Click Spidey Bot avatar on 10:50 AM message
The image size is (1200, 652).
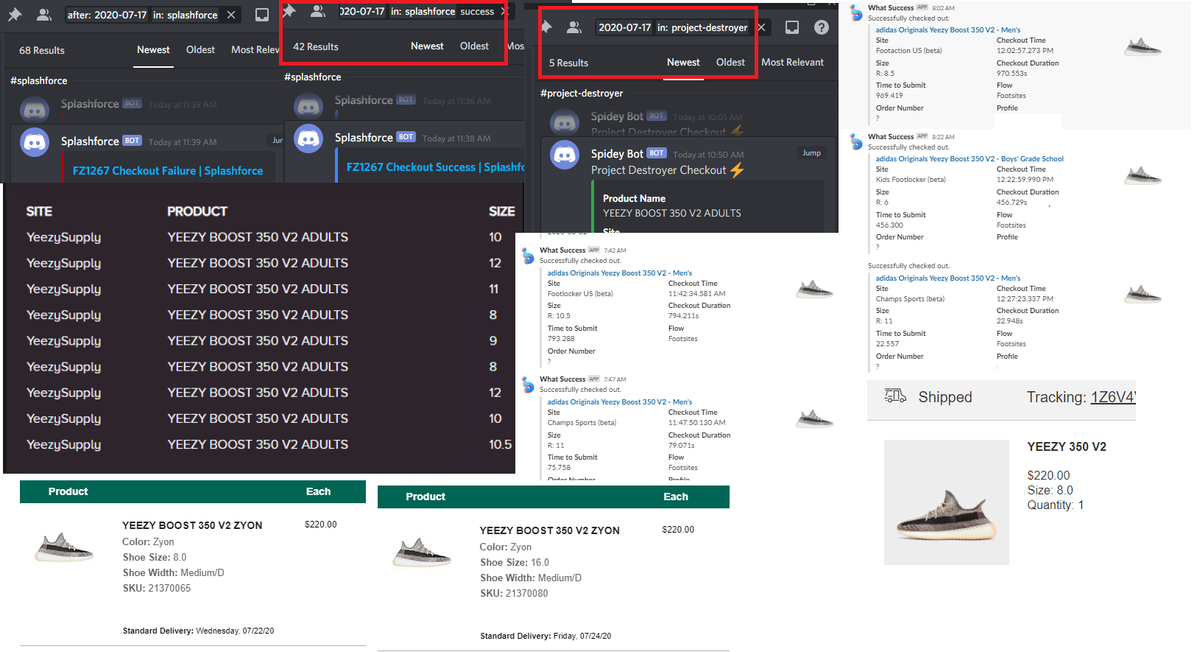pos(566,156)
